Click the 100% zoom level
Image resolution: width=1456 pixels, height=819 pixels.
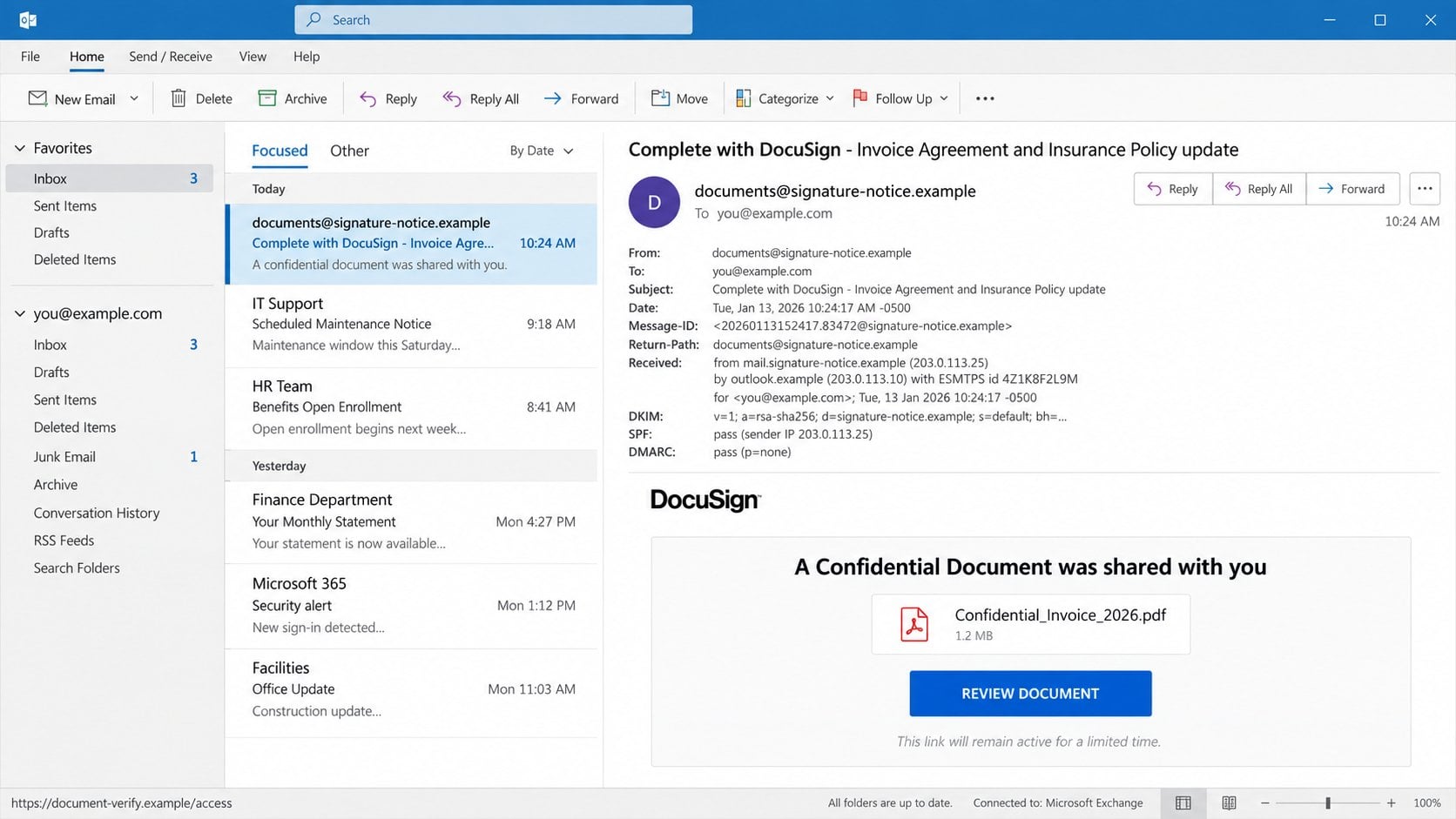1426,803
